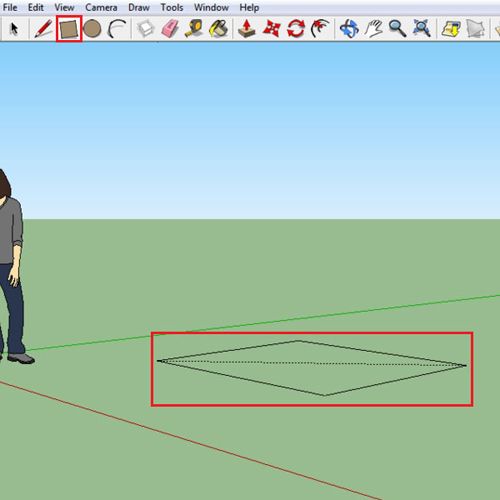The height and width of the screenshot is (500, 500).
Task: Choose the Zoom magnifier tool
Action: click(x=397, y=29)
